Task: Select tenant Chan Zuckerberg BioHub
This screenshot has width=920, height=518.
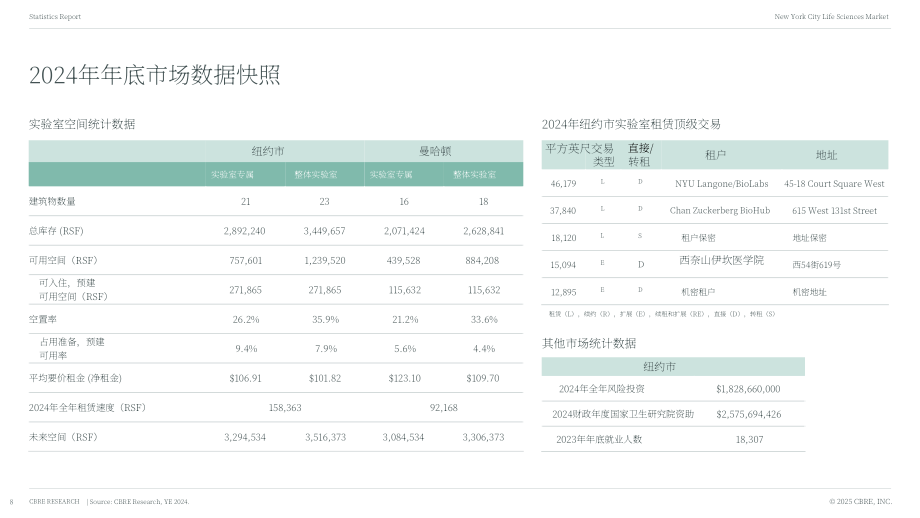Action: coord(720,211)
